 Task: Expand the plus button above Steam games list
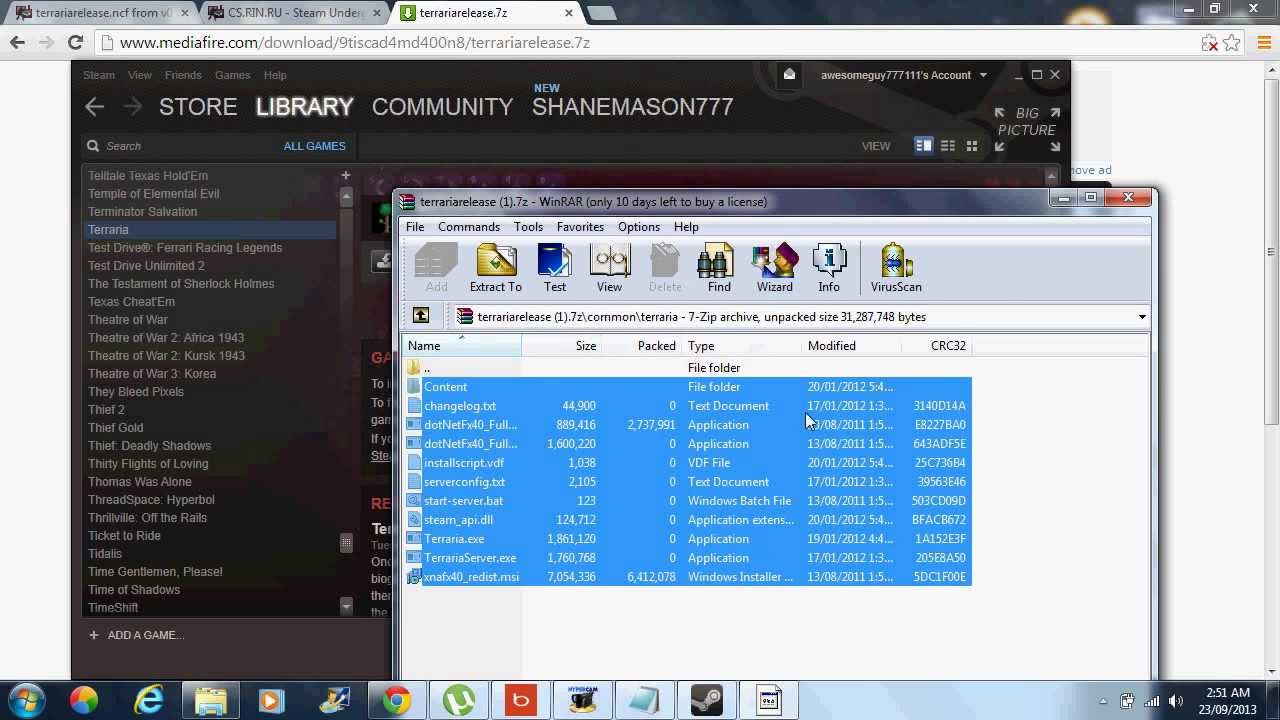pyautogui.click(x=346, y=175)
